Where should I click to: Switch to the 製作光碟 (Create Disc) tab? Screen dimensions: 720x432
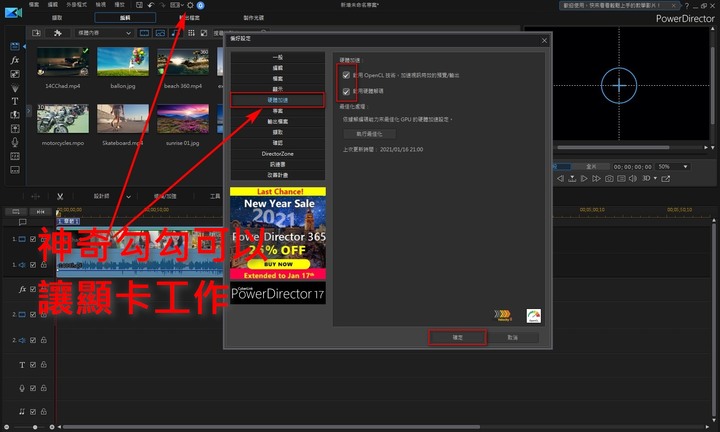point(253,17)
